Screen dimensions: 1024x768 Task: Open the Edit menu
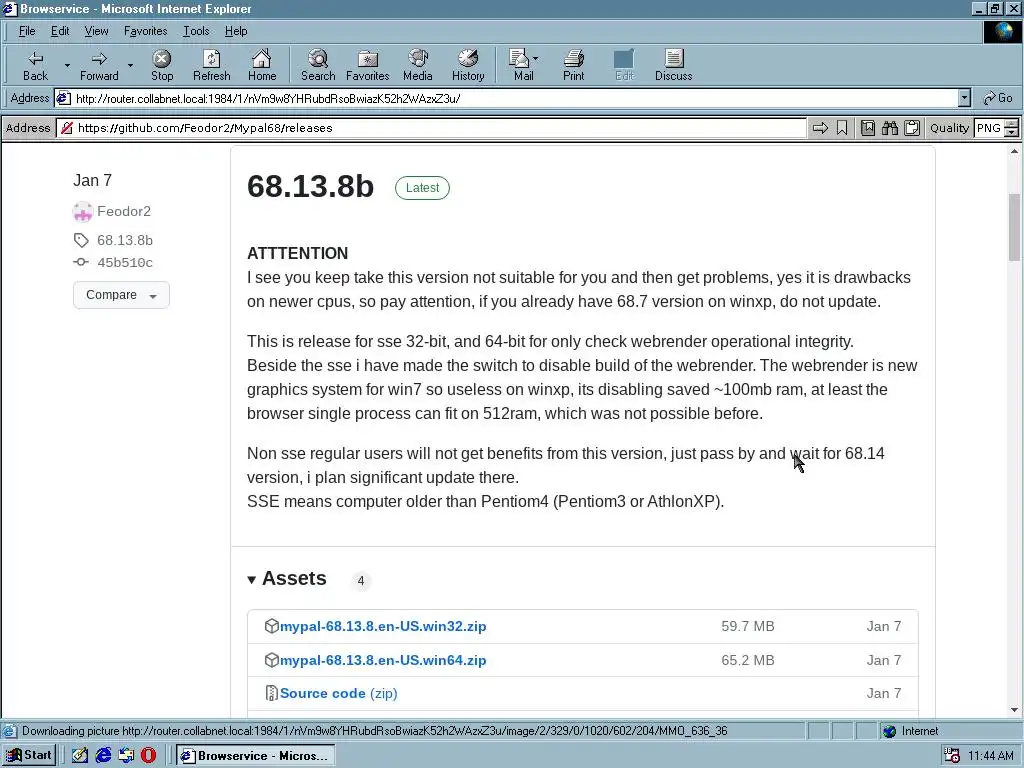click(60, 31)
